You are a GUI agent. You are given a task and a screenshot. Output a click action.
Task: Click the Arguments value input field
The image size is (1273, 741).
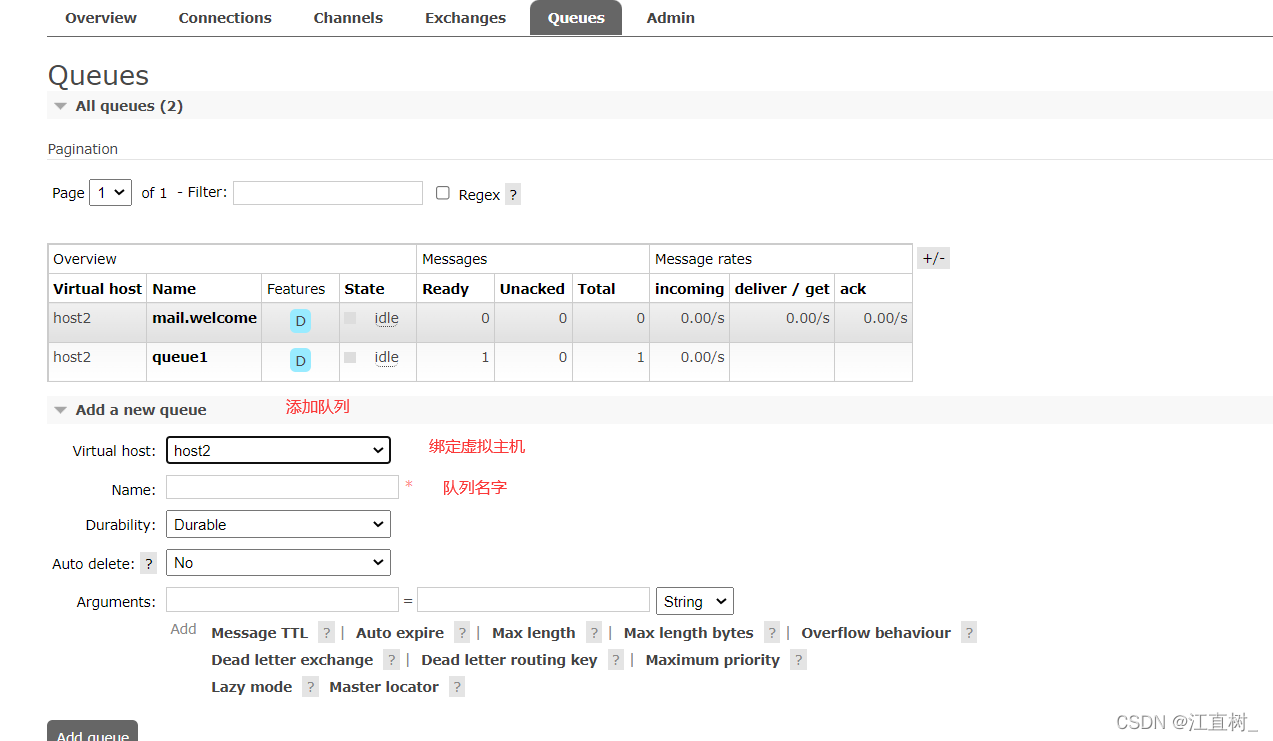533,600
